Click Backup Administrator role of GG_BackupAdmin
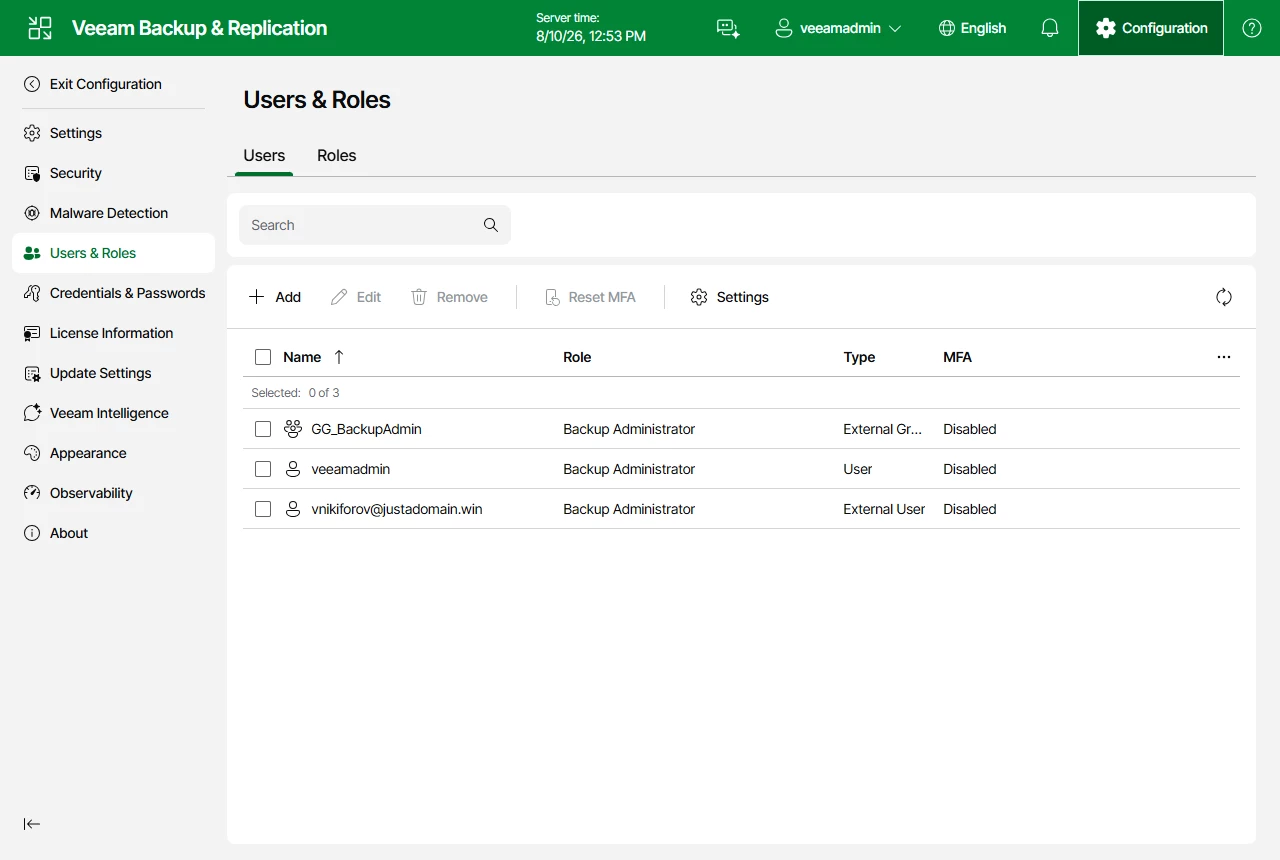 (x=629, y=429)
